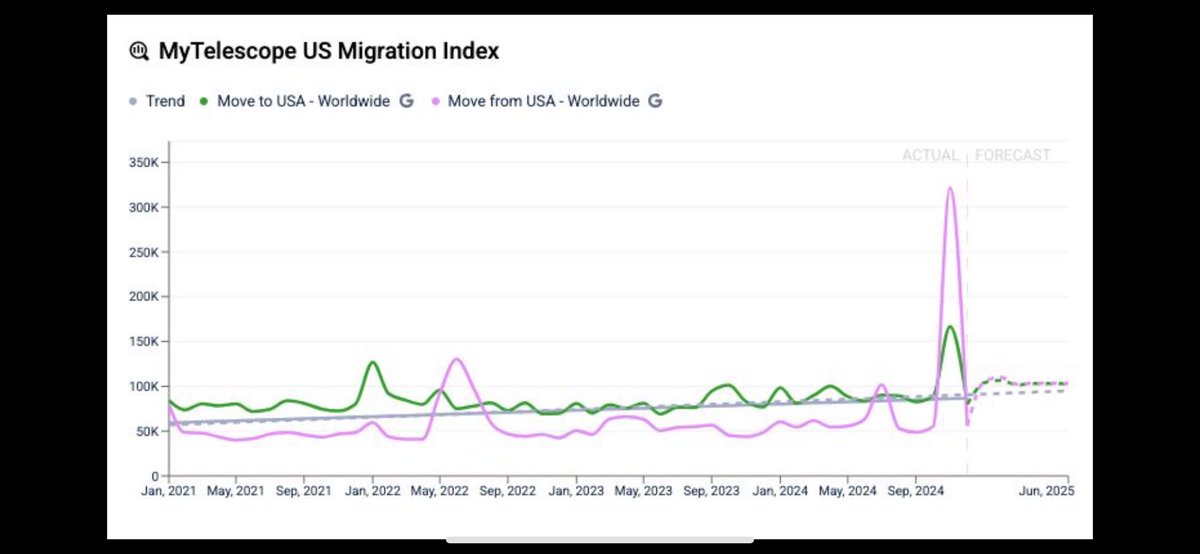1200x554 pixels.
Task: Click the 50K y-axis label
Action: (149, 431)
